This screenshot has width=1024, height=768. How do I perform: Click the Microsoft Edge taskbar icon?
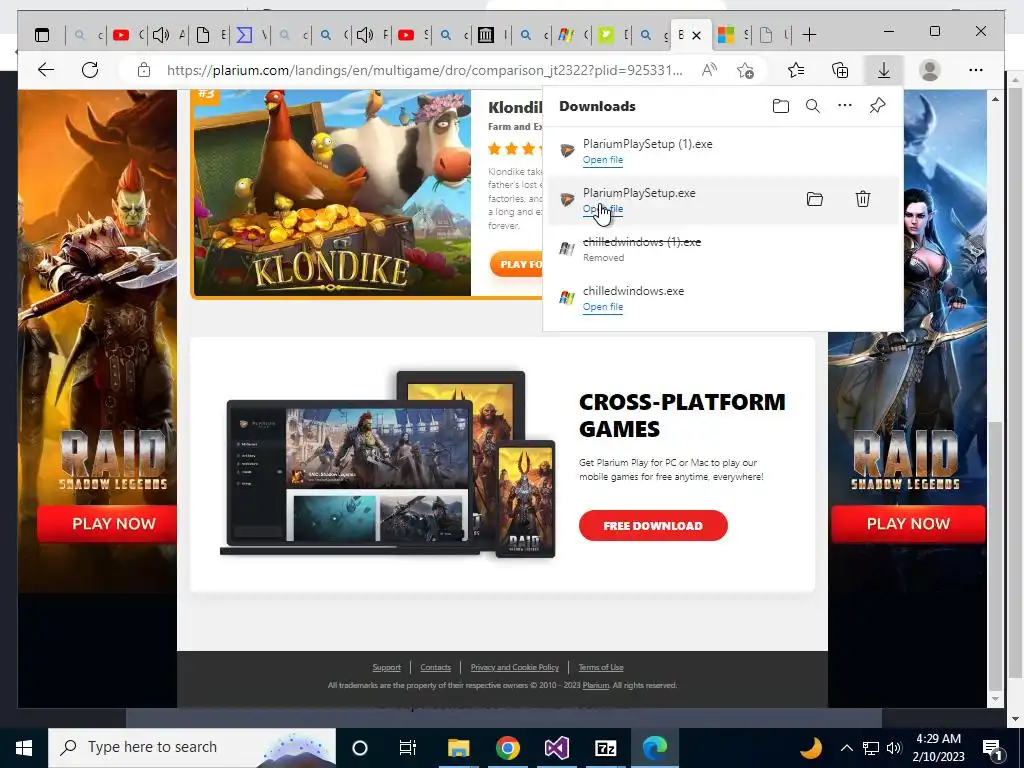654,748
